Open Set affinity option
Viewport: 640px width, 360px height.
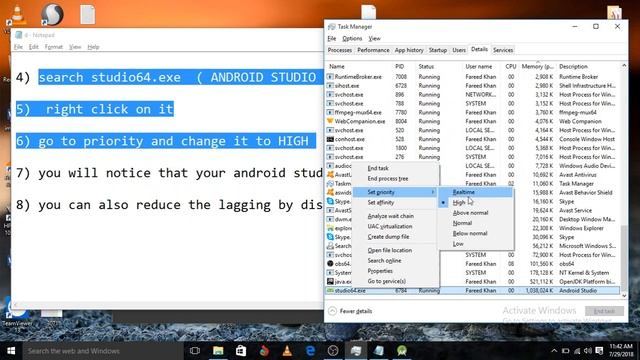click(381, 202)
